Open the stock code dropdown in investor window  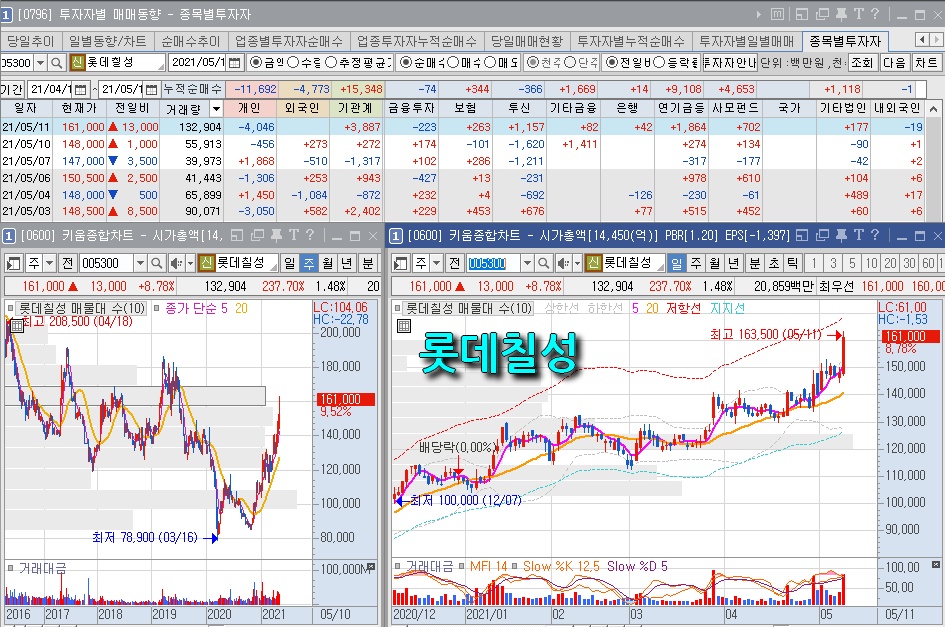point(40,63)
